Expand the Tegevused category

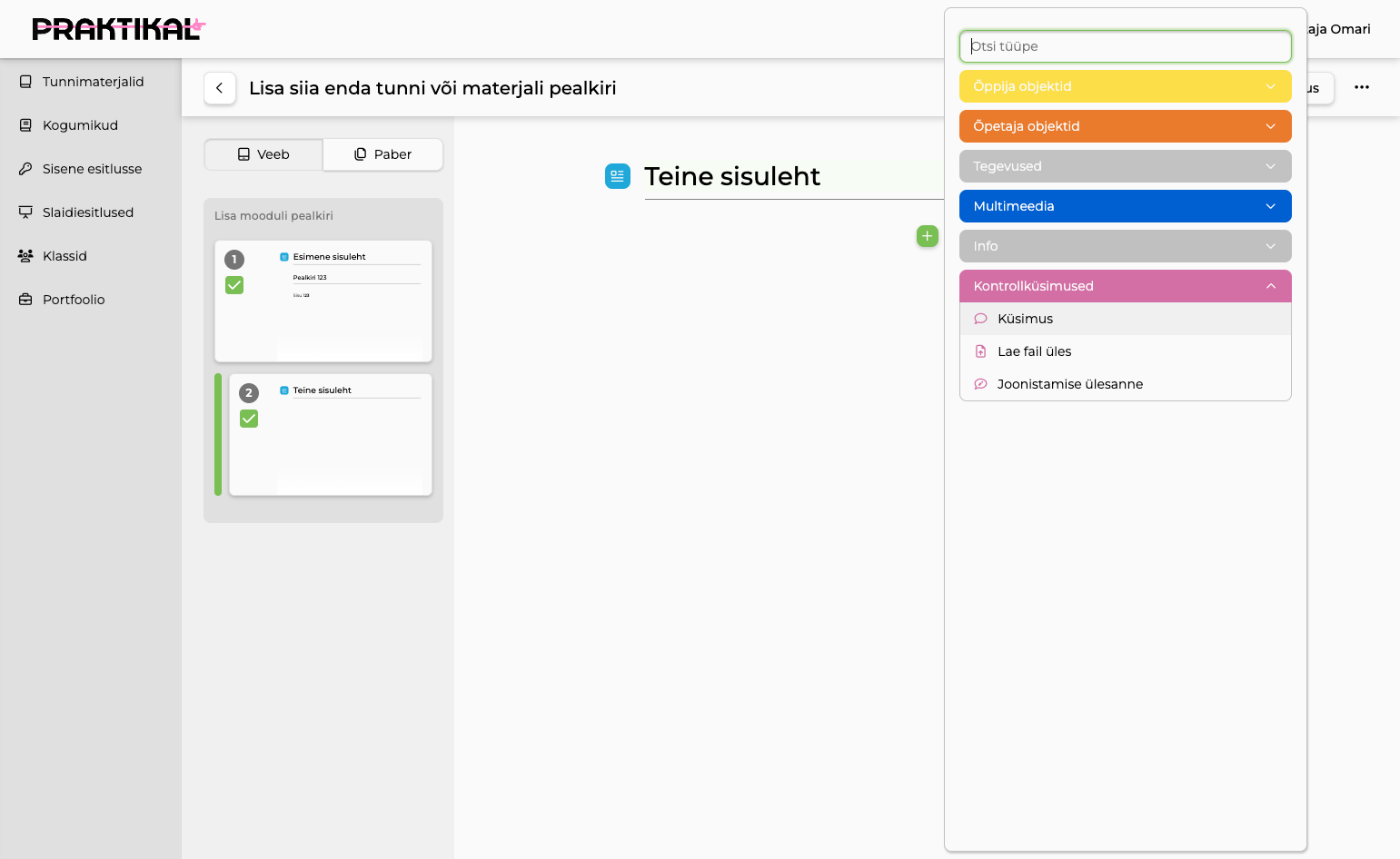pyautogui.click(x=1126, y=166)
